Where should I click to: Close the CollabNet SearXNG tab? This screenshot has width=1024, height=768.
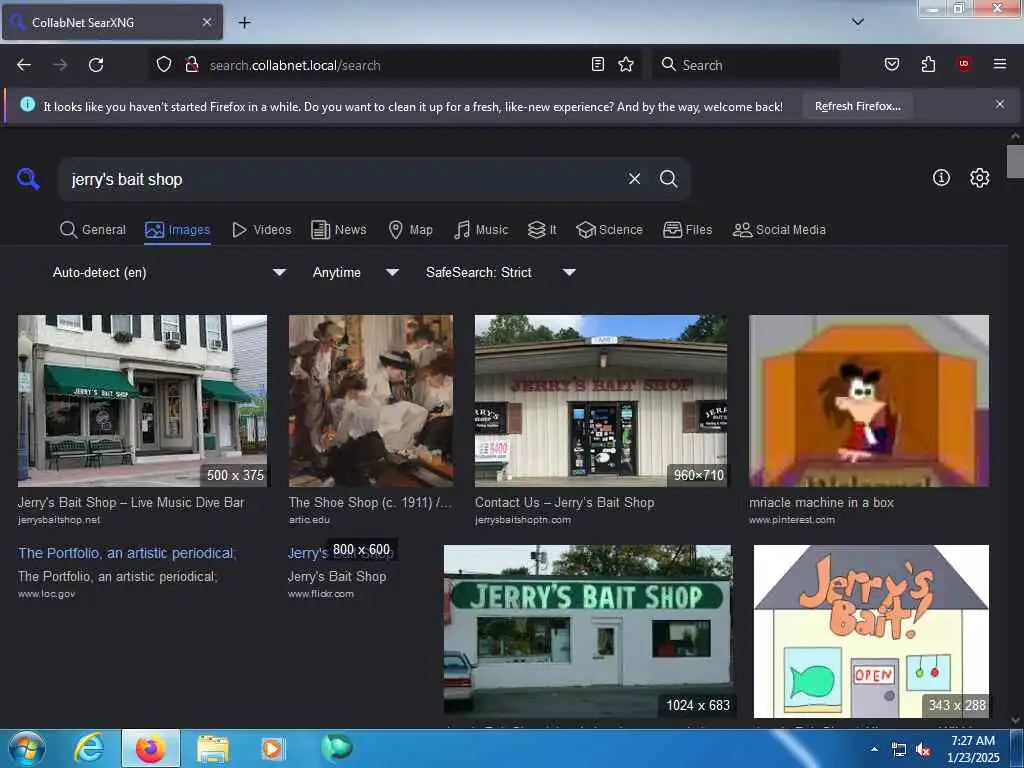tap(207, 22)
